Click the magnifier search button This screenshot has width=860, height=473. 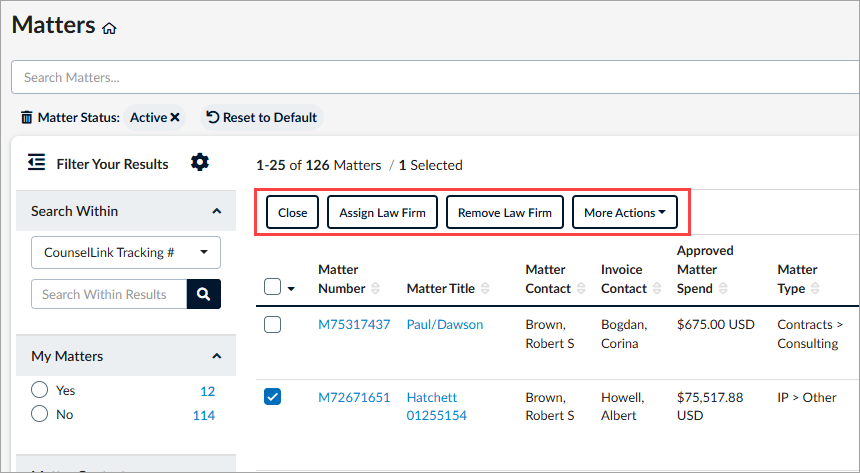click(x=203, y=294)
